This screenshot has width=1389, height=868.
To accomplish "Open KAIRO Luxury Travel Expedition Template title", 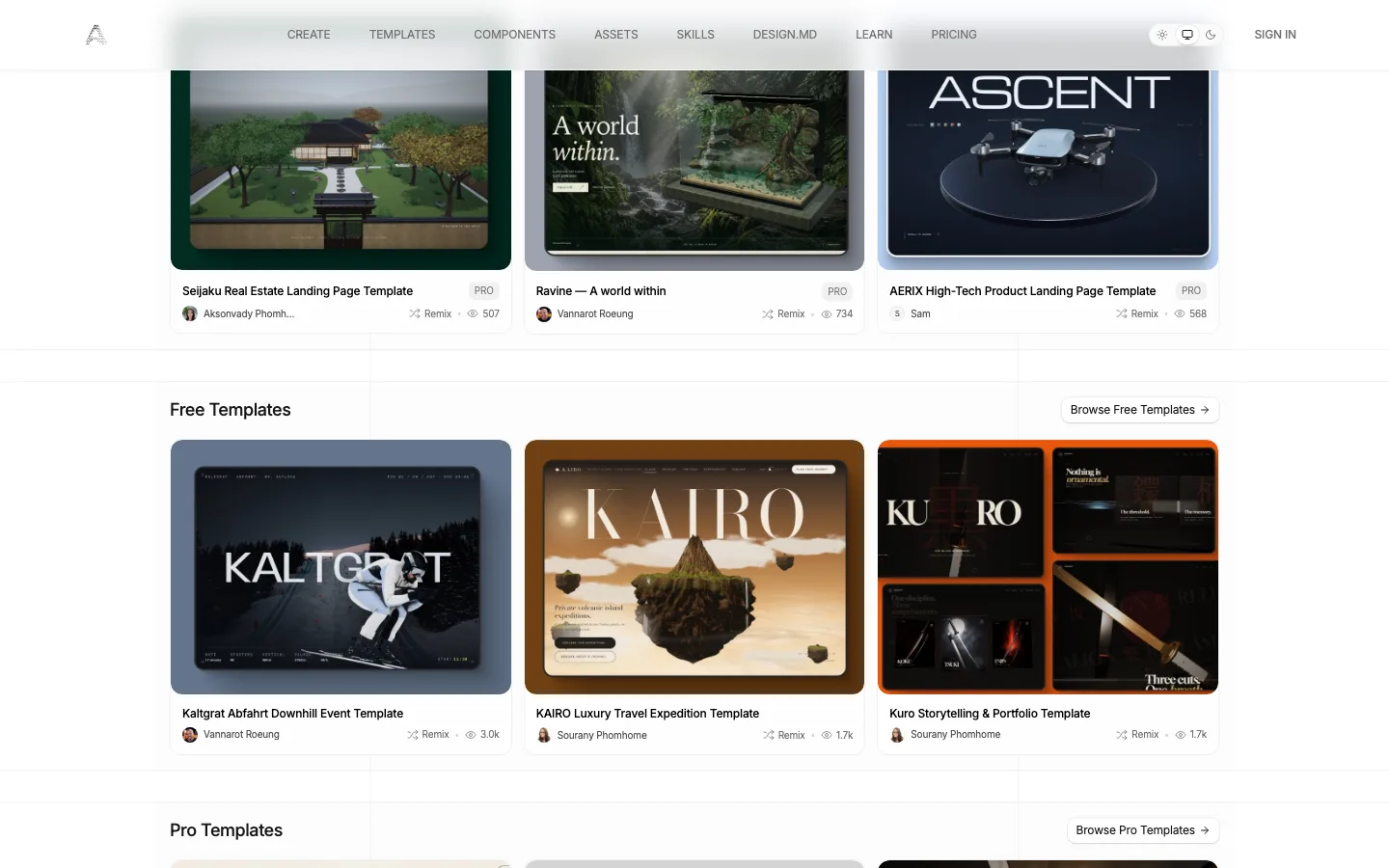I will (x=647, y=714).
